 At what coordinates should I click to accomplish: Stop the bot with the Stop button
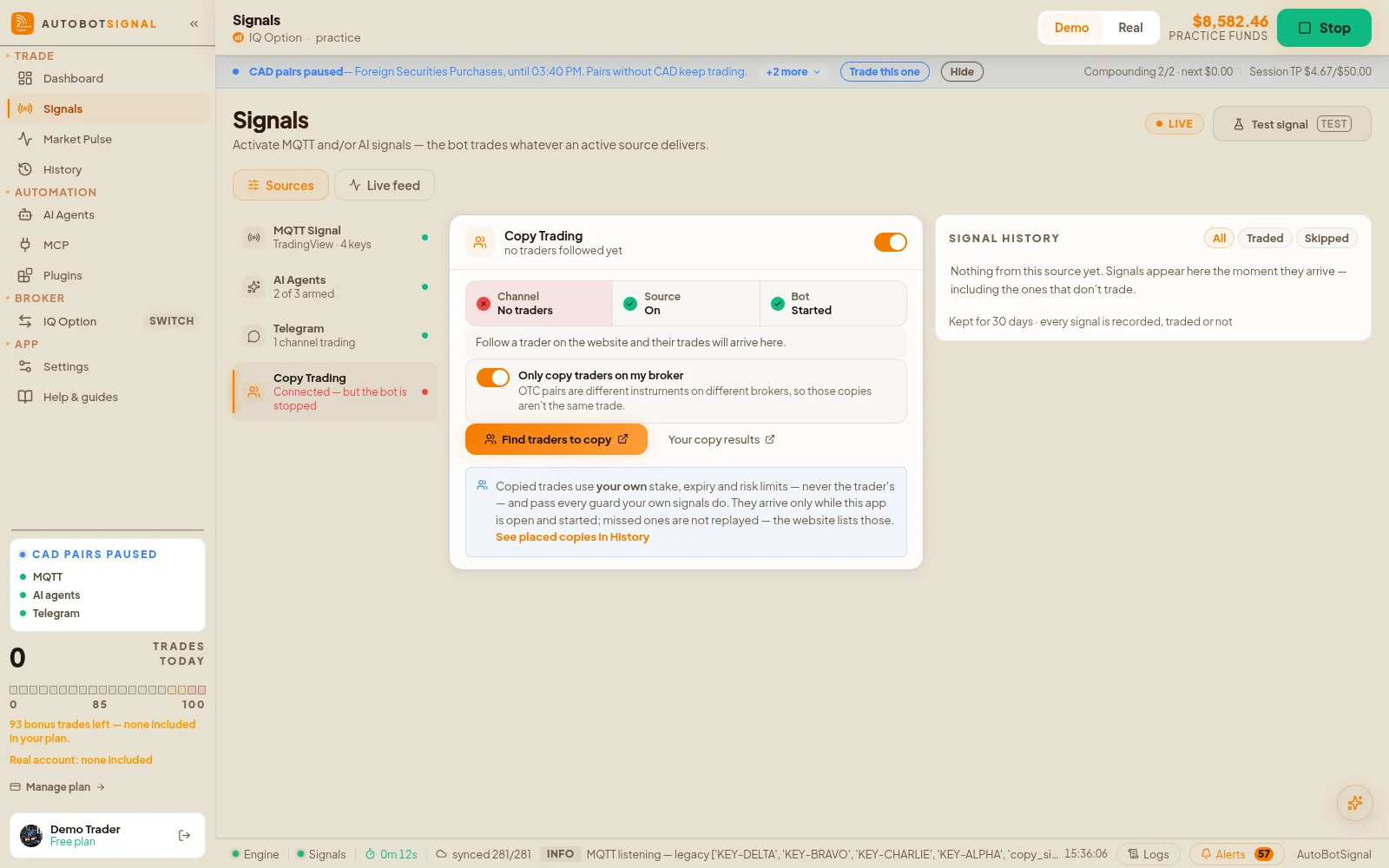point(1324,28)
